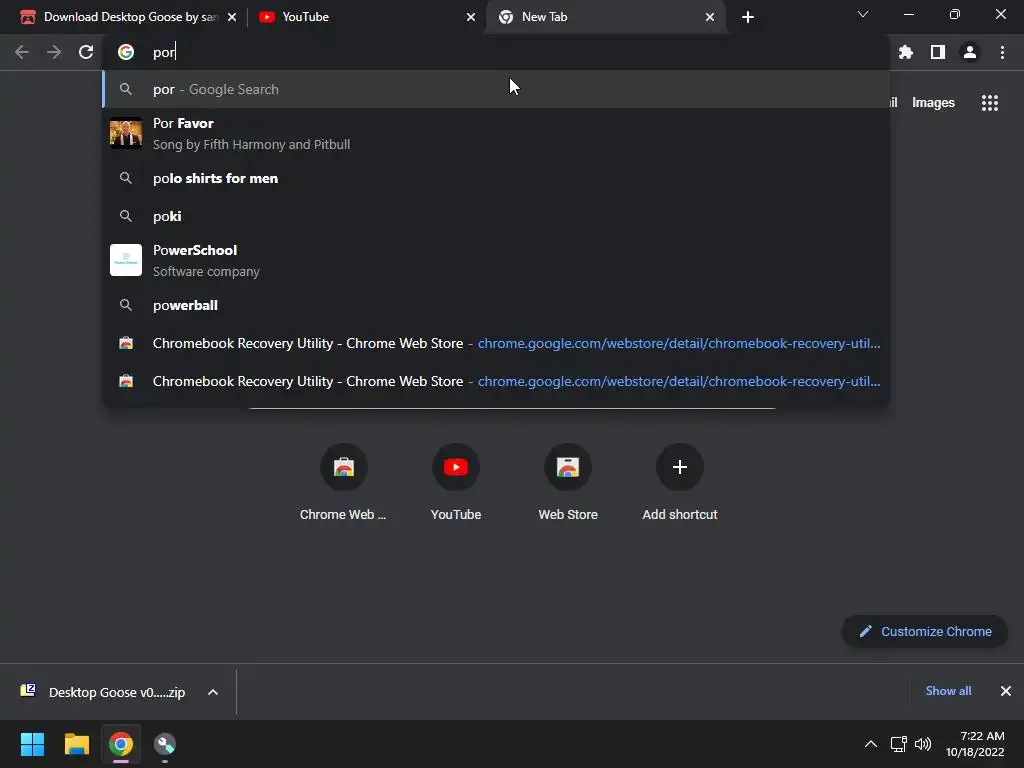Open the network status tray icon
Viewport: 1024px width, 768px height.
point(899,744)
